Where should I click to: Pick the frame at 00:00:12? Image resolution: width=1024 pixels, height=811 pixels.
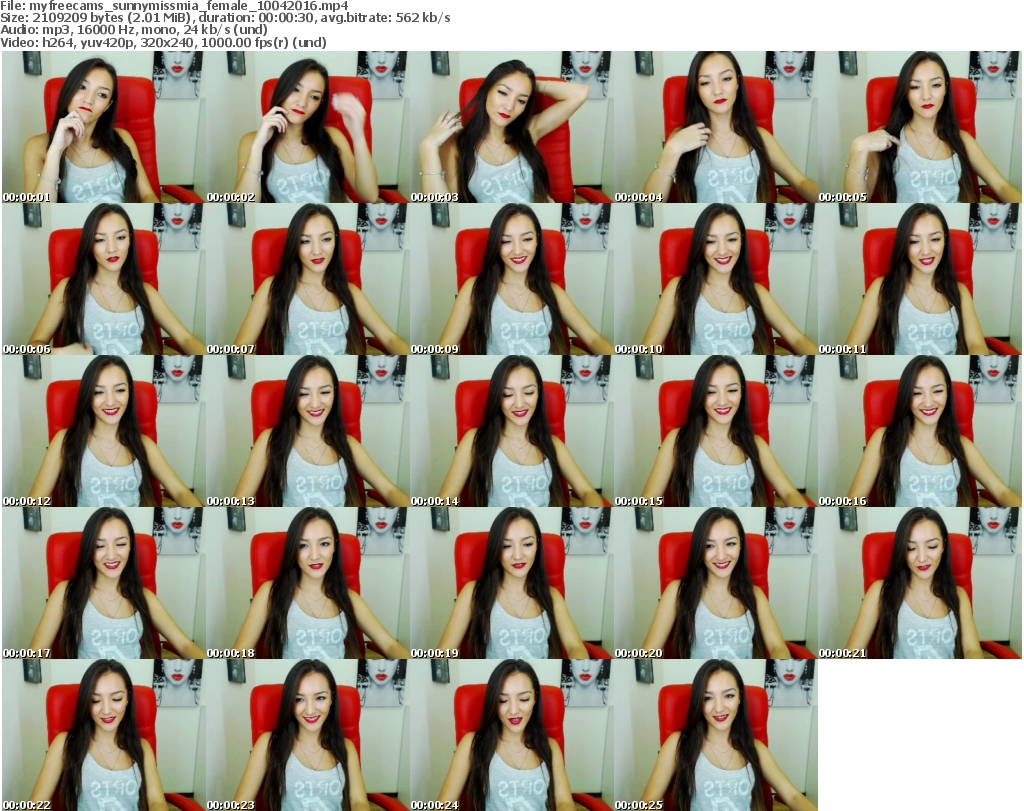pos(103,432)
